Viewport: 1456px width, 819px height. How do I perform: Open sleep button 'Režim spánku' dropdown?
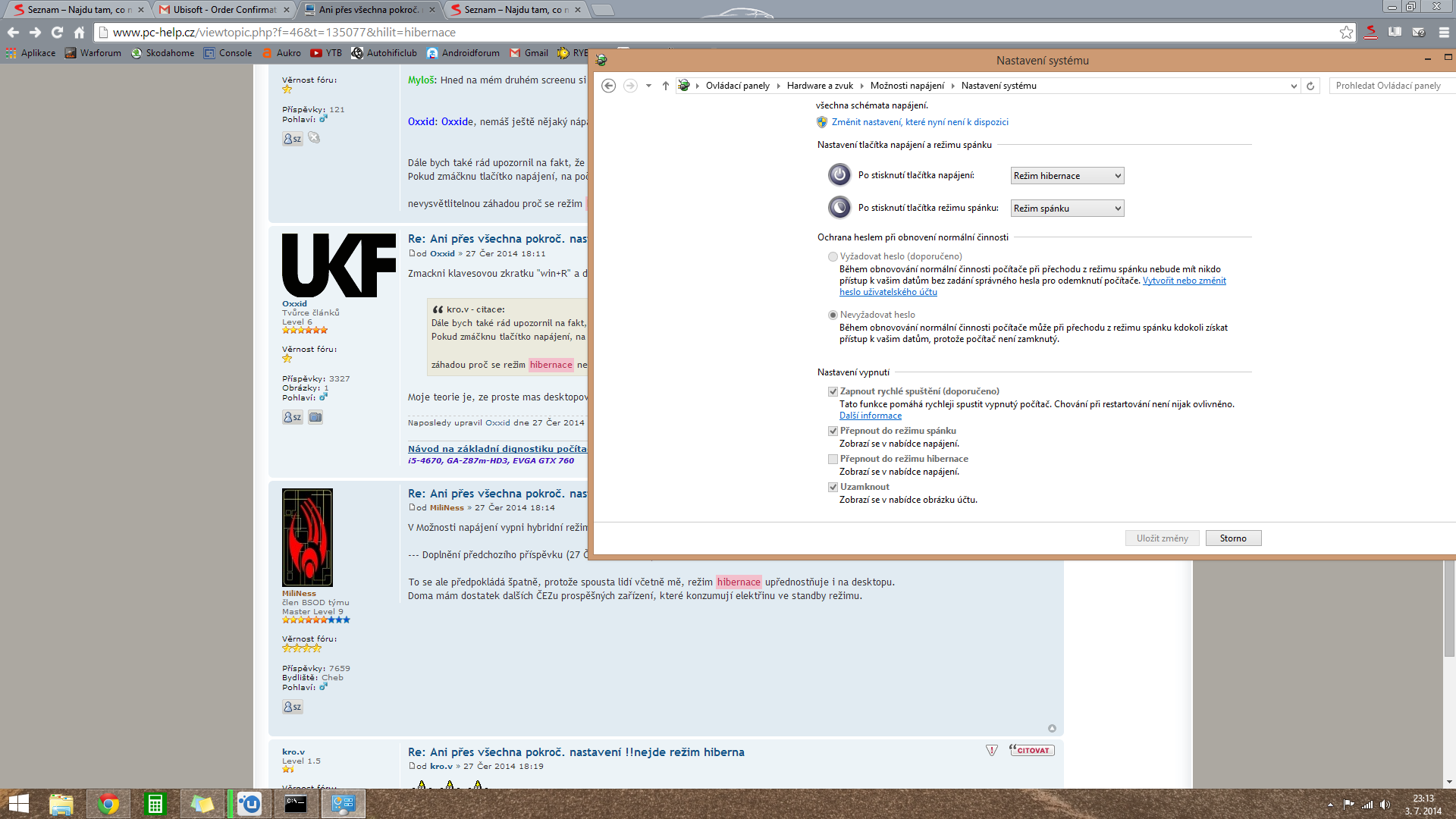1067,209
